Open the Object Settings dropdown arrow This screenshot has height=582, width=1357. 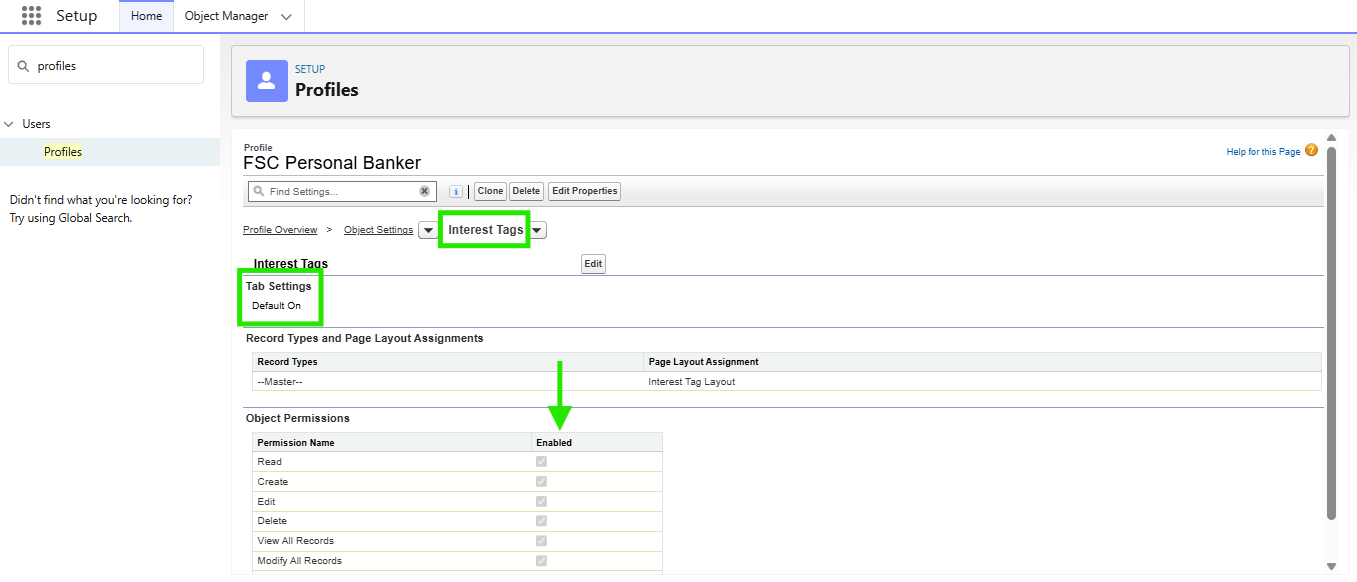click(x=427, y=230)
